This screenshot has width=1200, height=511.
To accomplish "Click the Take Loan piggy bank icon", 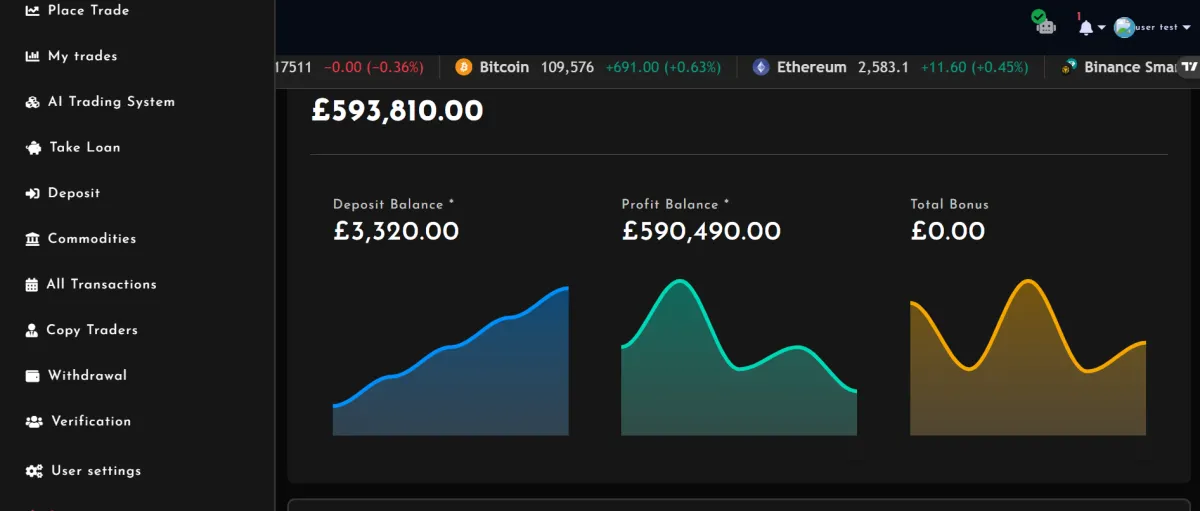I will [x=32, y=147].
